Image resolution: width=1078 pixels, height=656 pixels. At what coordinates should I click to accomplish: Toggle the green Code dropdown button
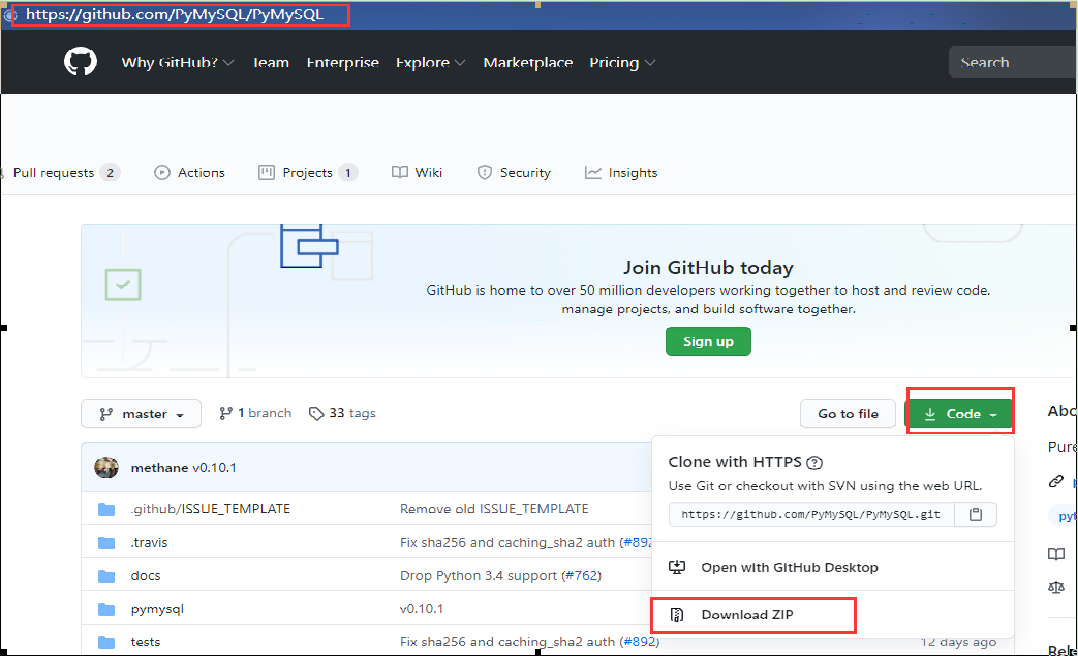[960, 414]
